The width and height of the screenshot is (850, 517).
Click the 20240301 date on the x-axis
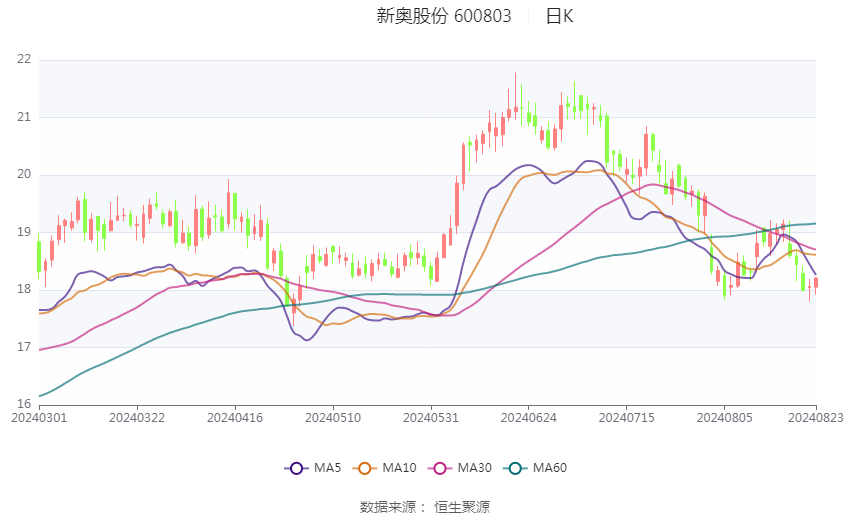[39, 416]
